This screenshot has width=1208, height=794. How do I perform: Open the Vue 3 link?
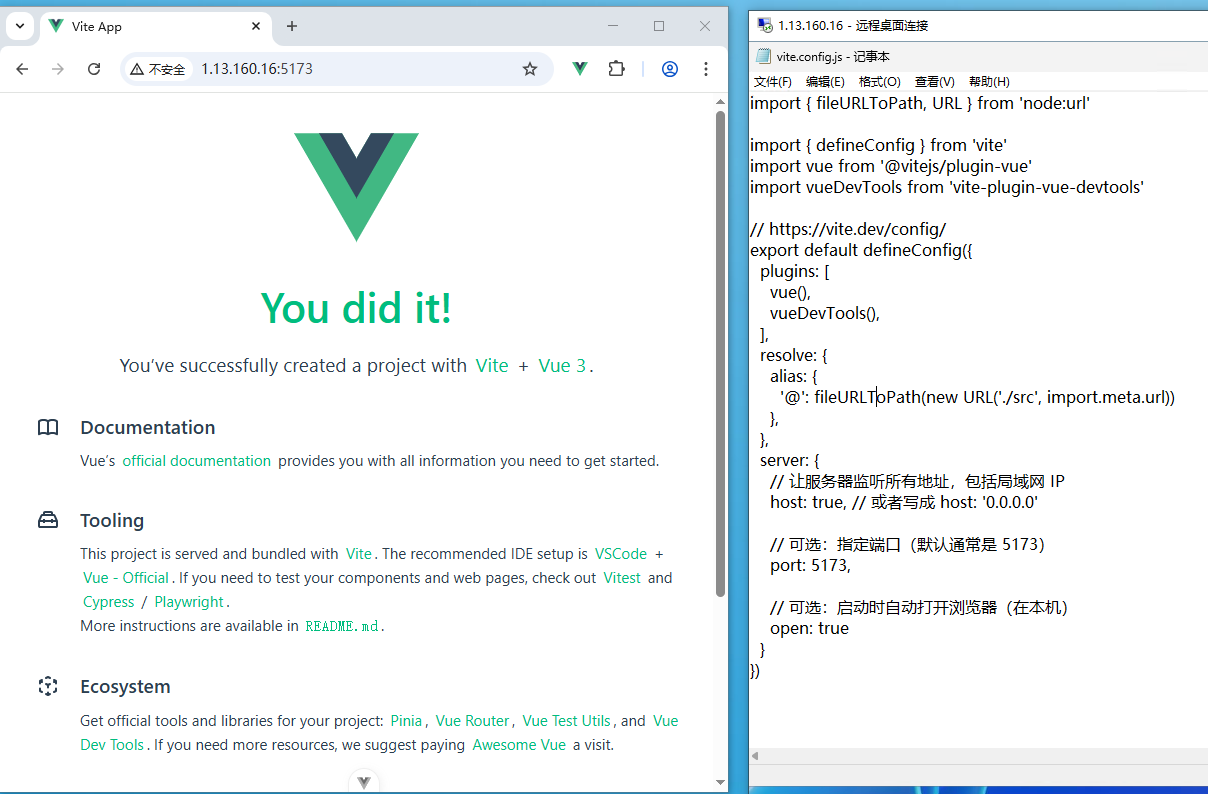[x=562, y=365]
